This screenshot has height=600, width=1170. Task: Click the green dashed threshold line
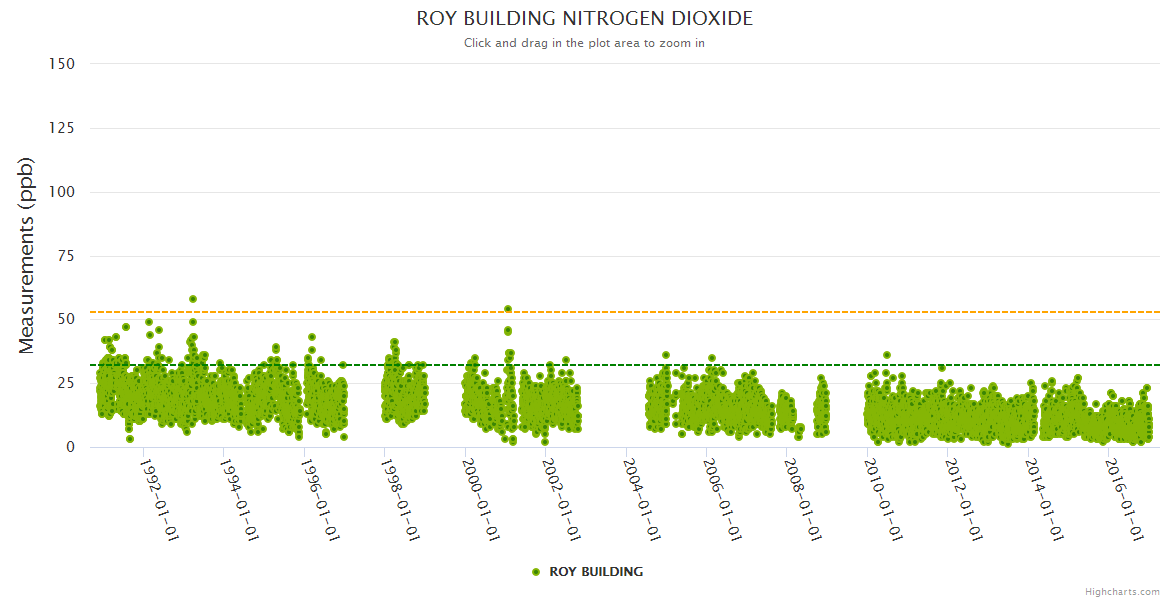coord(700,365)
